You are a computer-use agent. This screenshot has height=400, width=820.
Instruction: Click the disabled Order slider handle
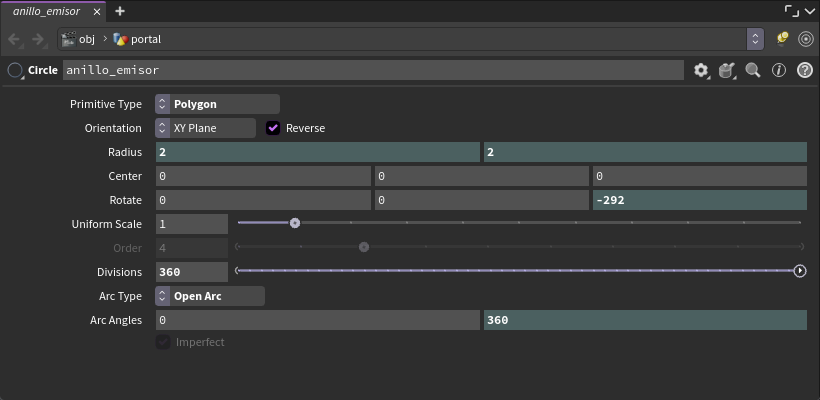[364, 247]
